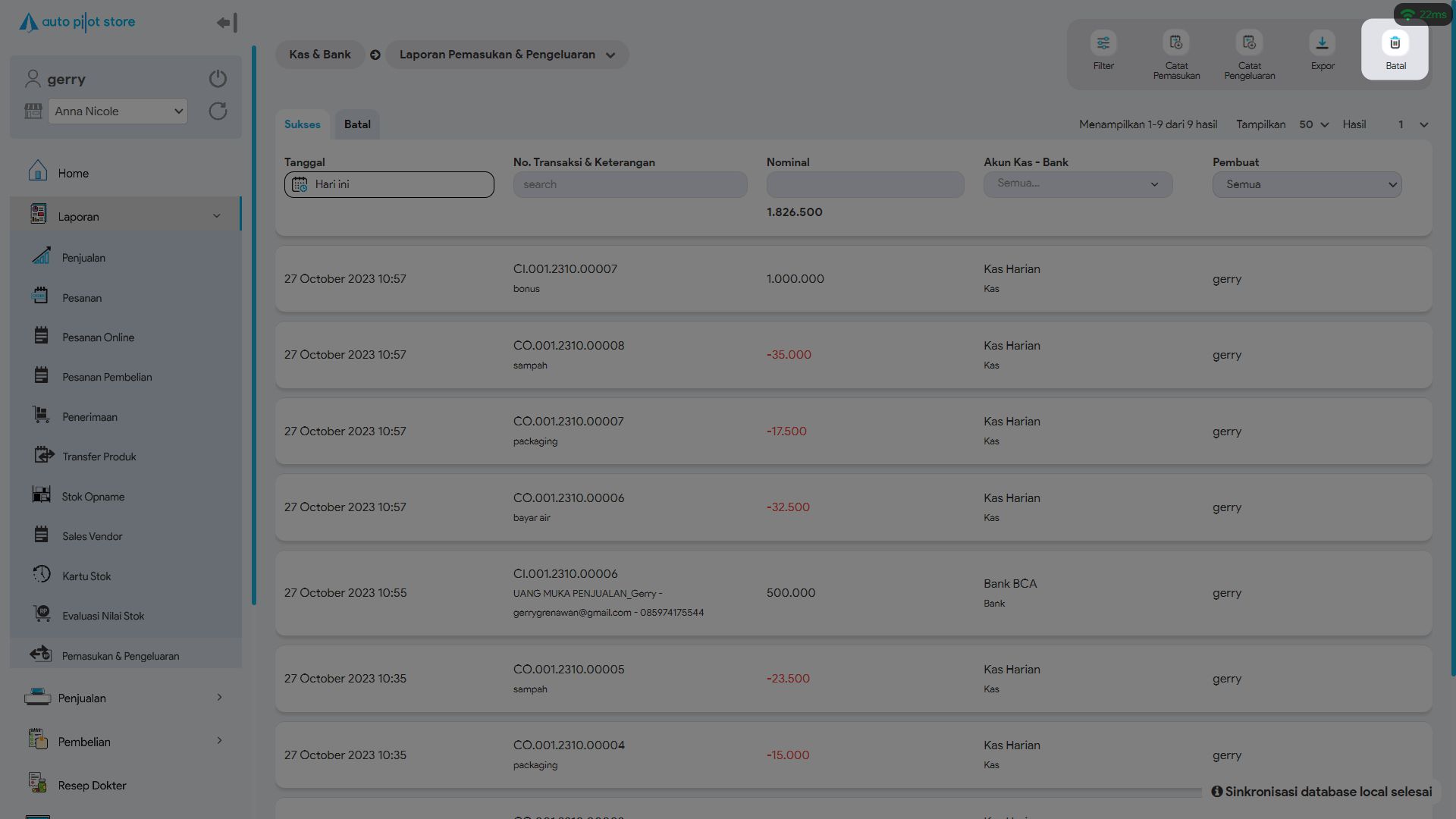Select the Sukses tab

[x=302, y=124]
